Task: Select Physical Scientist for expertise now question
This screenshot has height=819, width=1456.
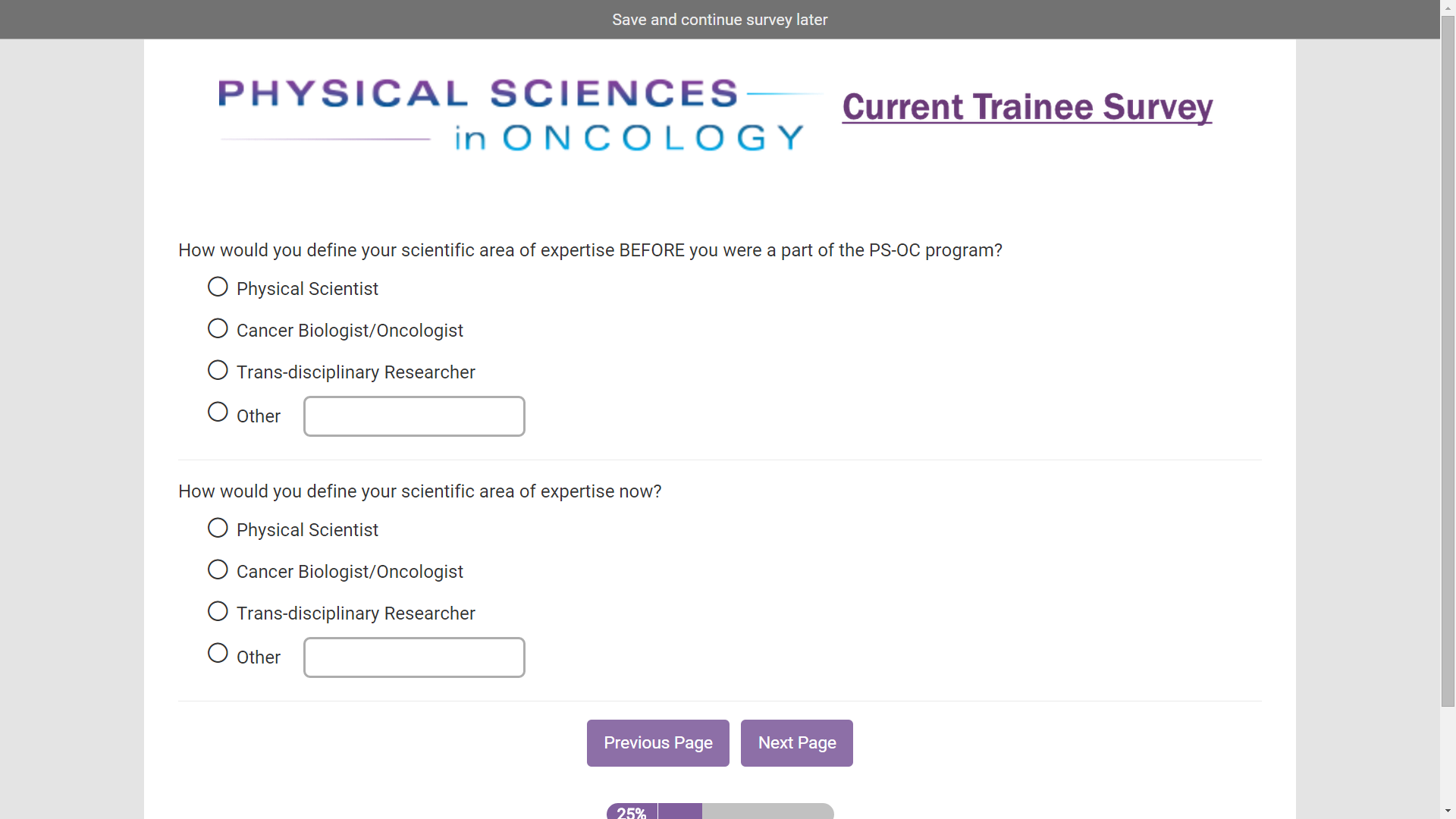Action: [x=218, y=529]
